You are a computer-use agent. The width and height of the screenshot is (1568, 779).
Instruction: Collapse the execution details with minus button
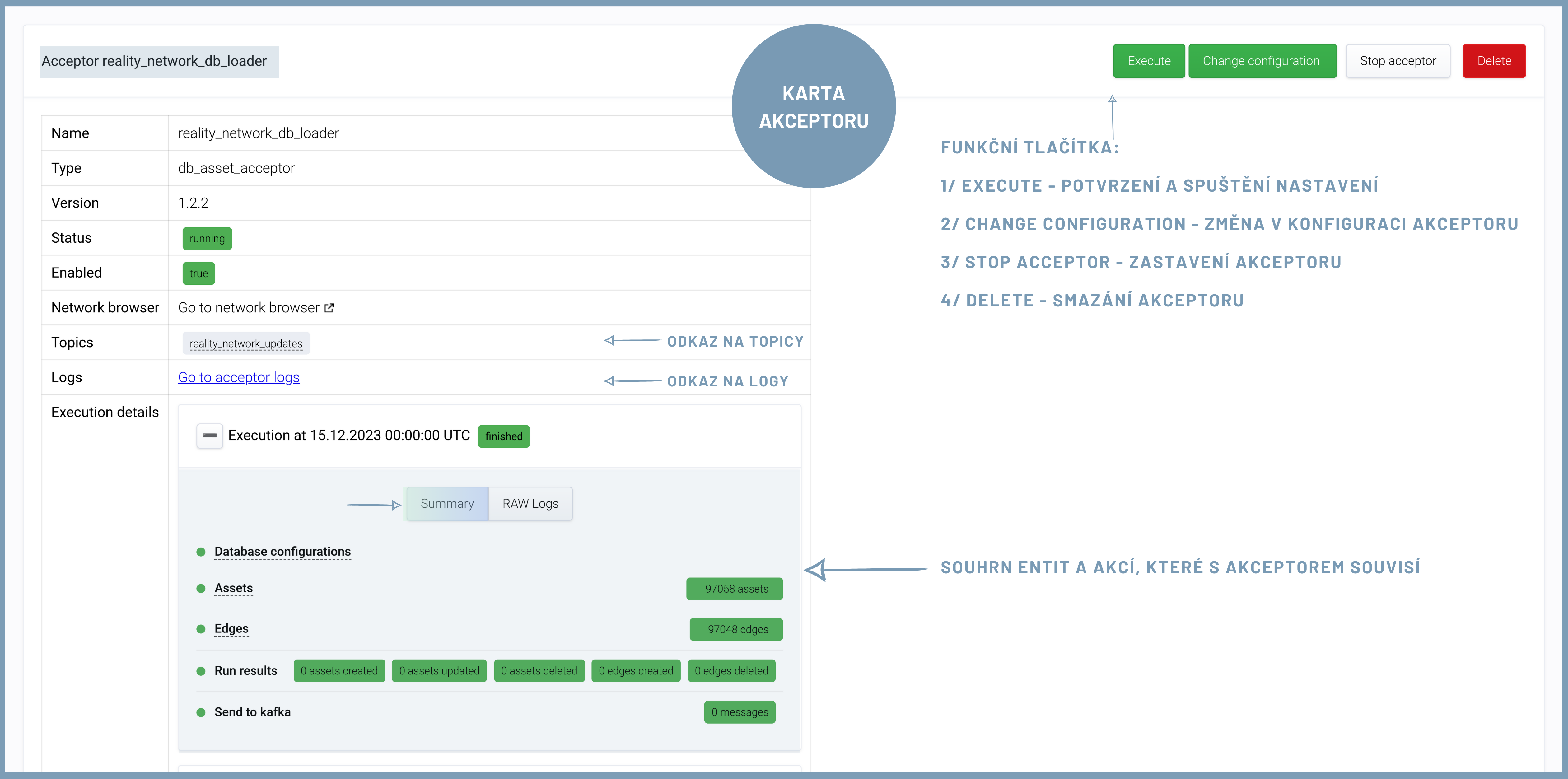[x=209, y=436]
